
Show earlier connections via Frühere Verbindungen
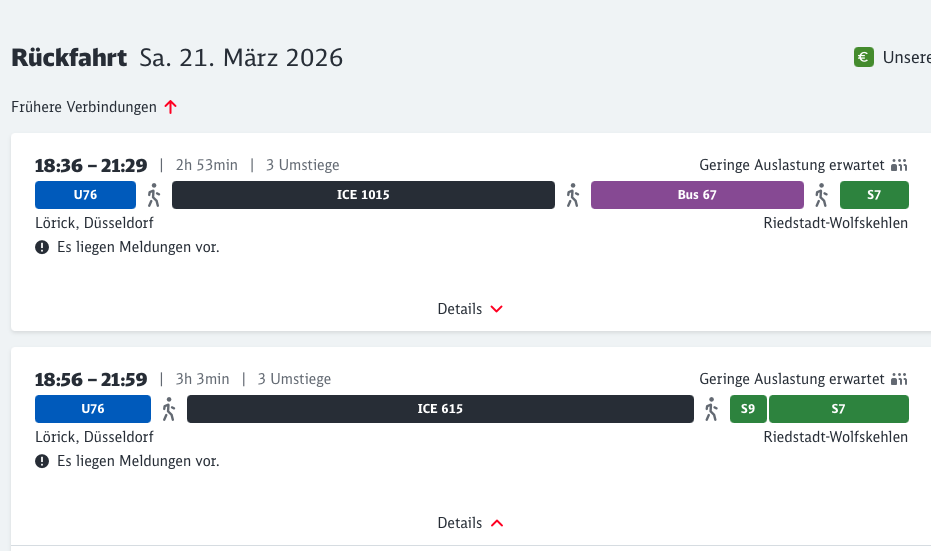[84, 107]
